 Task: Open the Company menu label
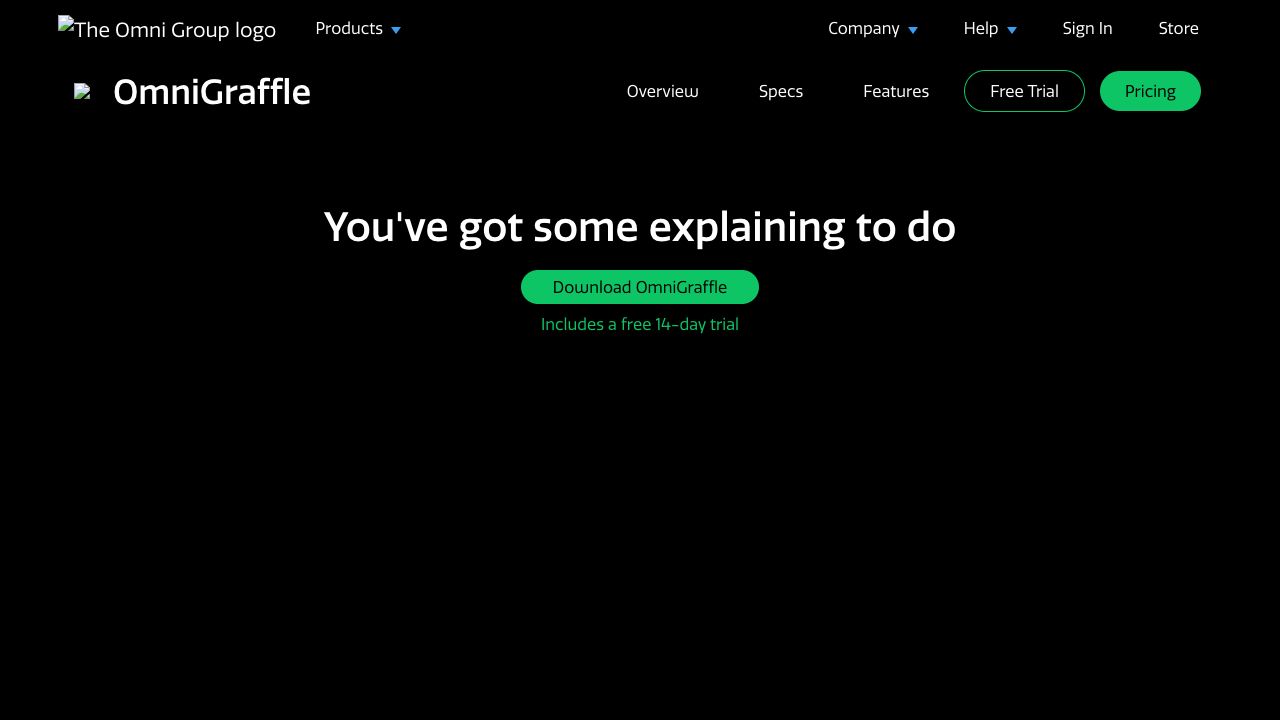[863, 29]
